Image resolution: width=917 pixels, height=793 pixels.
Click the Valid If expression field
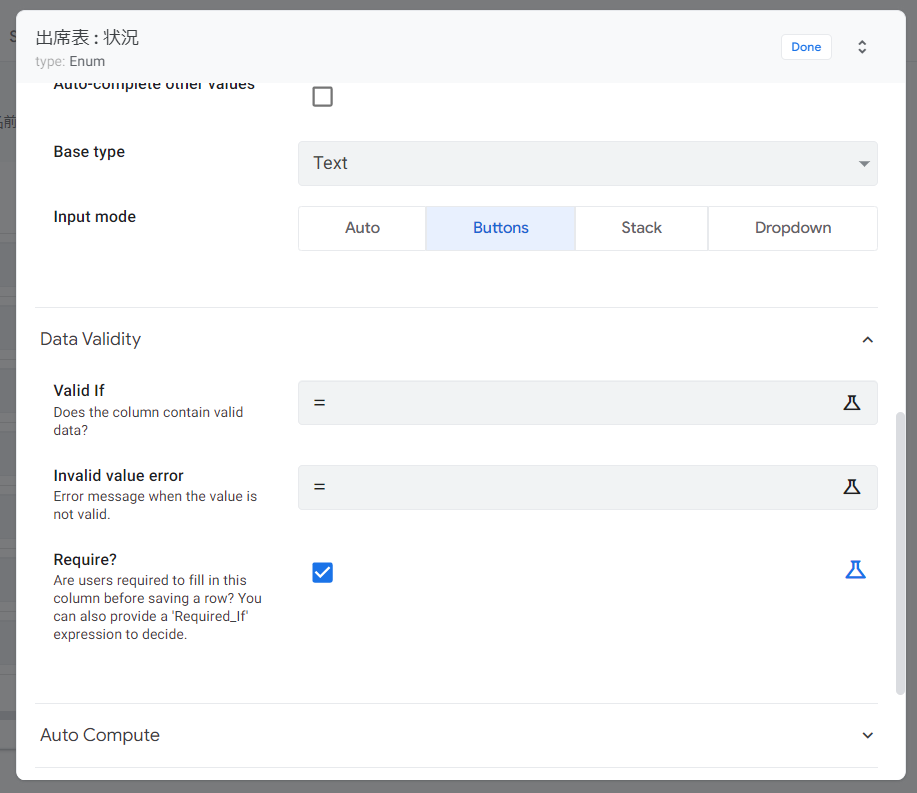(570, 403)
